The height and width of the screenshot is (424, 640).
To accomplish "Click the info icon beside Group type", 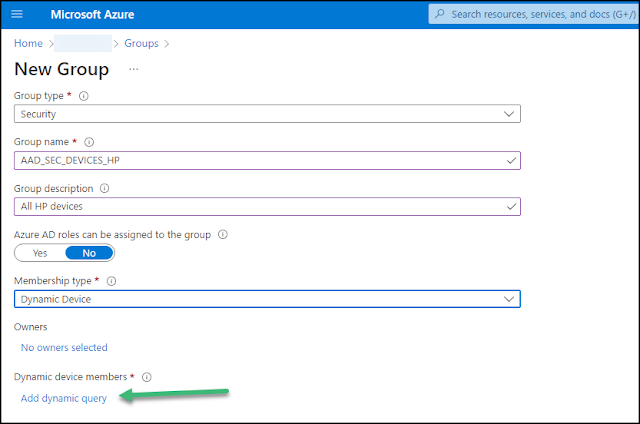I will click(x=84, y=96).
